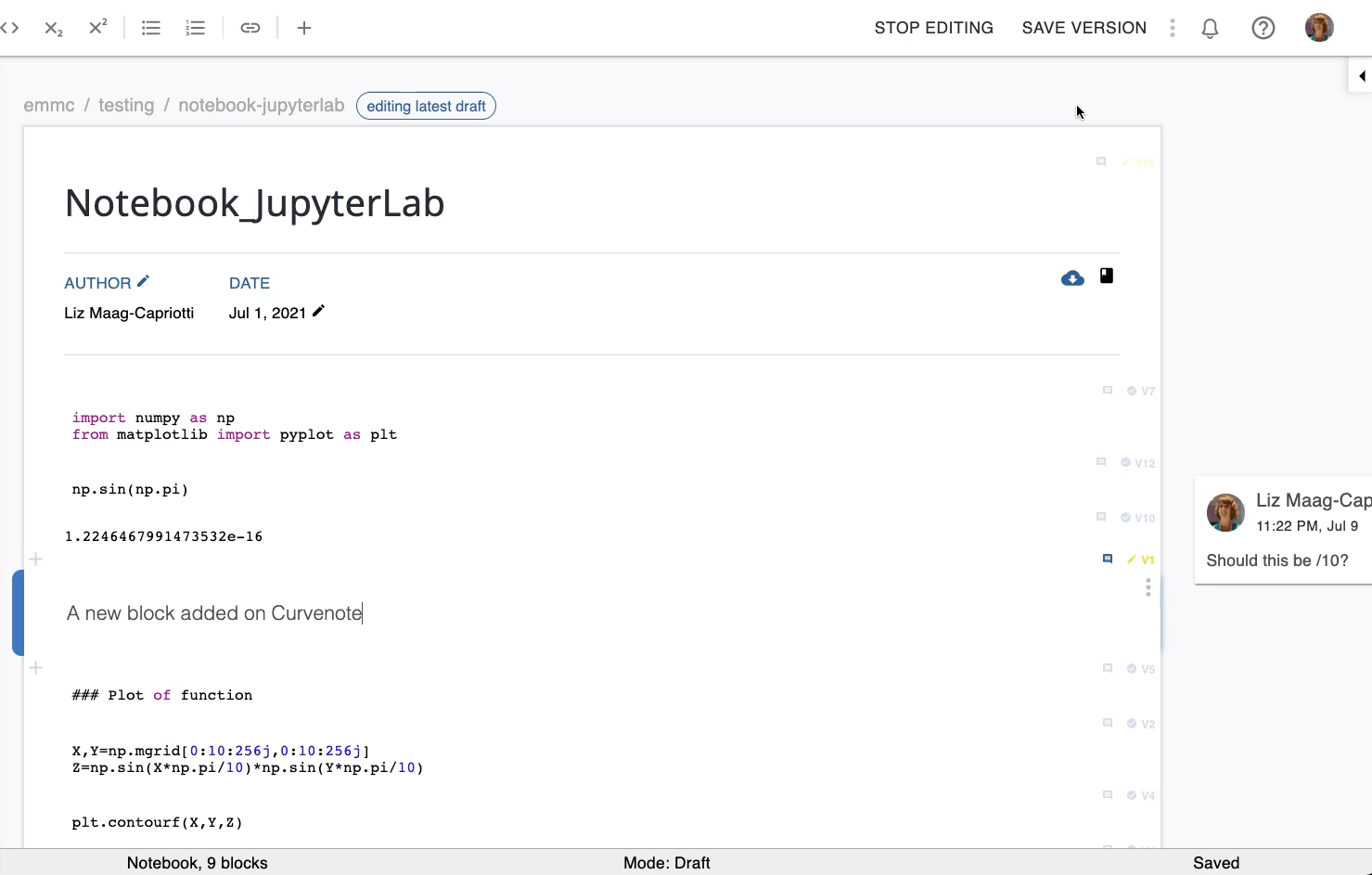1372x875 pixels.
Task: Open the help question mark icon
Action: tap(1263, 28)
